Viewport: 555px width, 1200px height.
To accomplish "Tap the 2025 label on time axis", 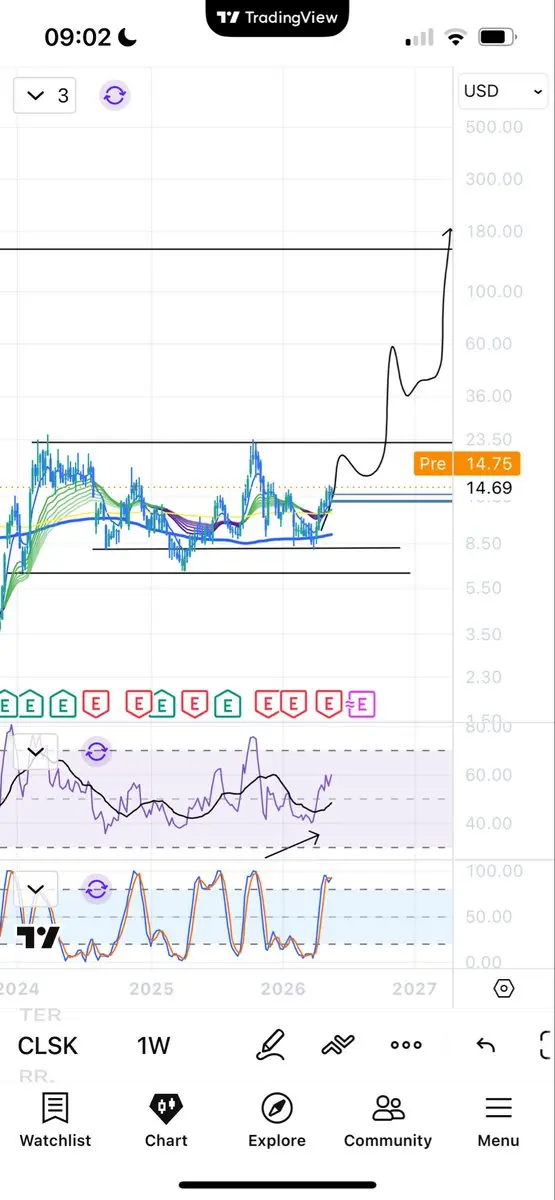I will click(151, 989).
